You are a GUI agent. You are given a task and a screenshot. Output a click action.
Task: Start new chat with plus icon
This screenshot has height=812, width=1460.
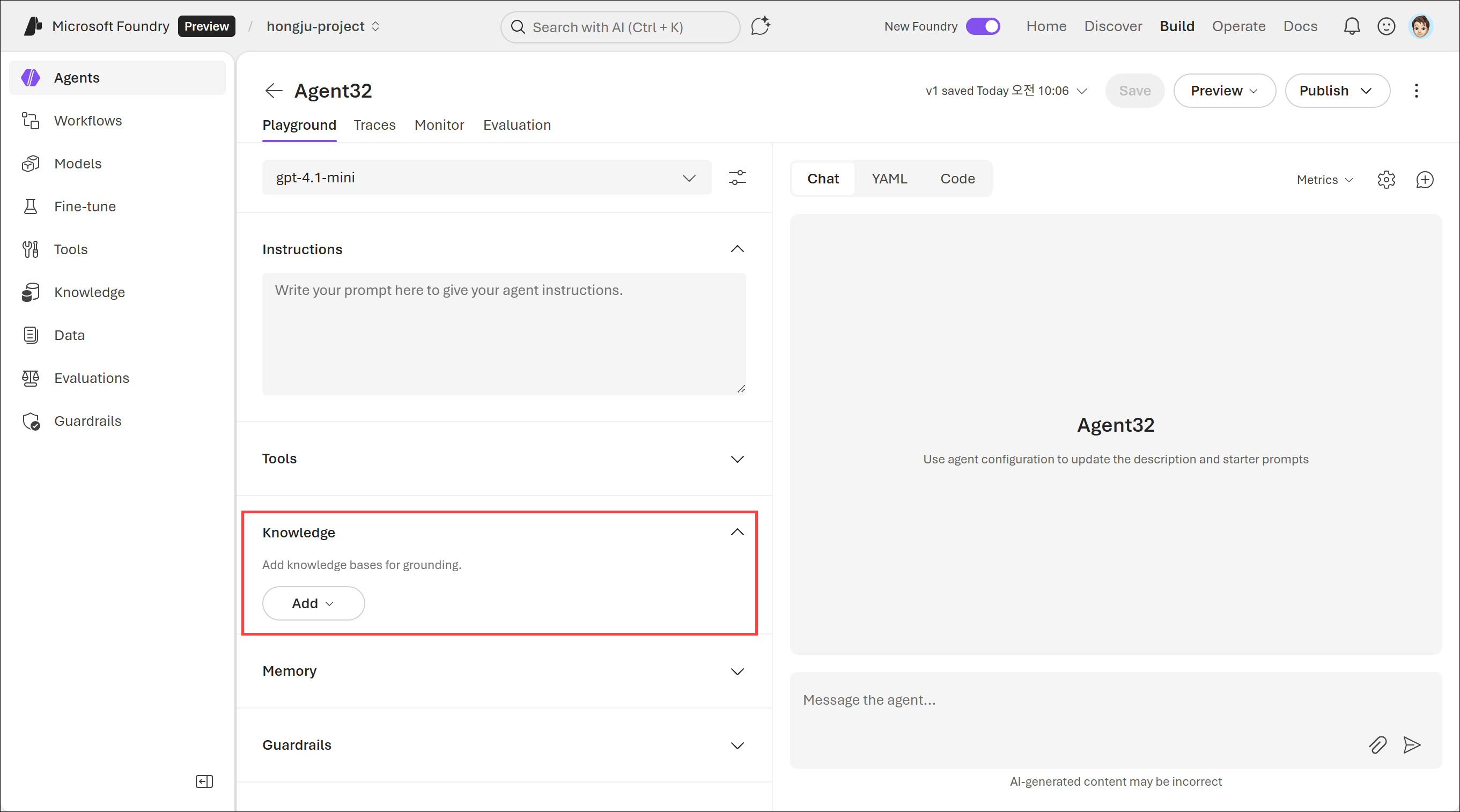1424,180
